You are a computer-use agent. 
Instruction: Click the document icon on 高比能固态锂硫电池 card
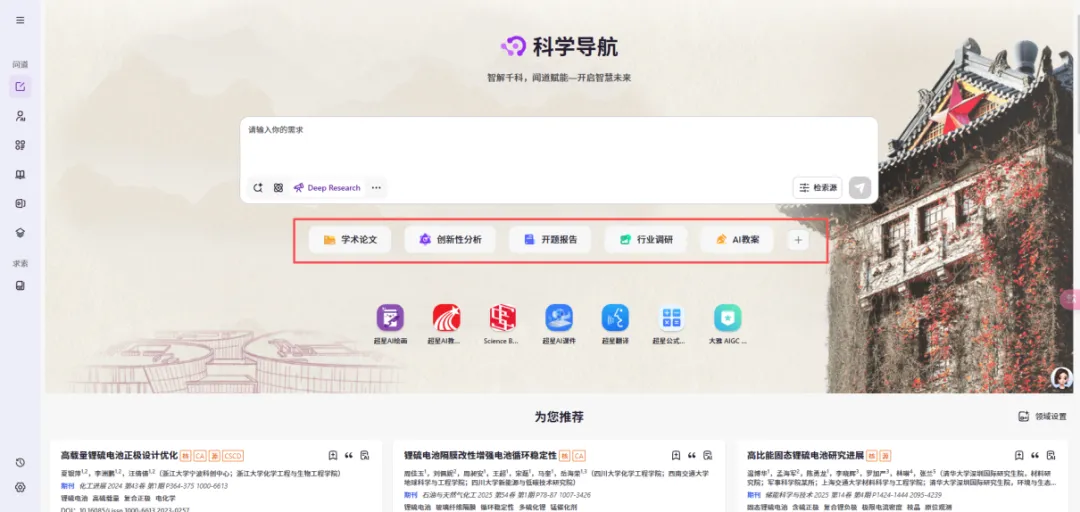pyautogui.click(x=1051, y=455)
